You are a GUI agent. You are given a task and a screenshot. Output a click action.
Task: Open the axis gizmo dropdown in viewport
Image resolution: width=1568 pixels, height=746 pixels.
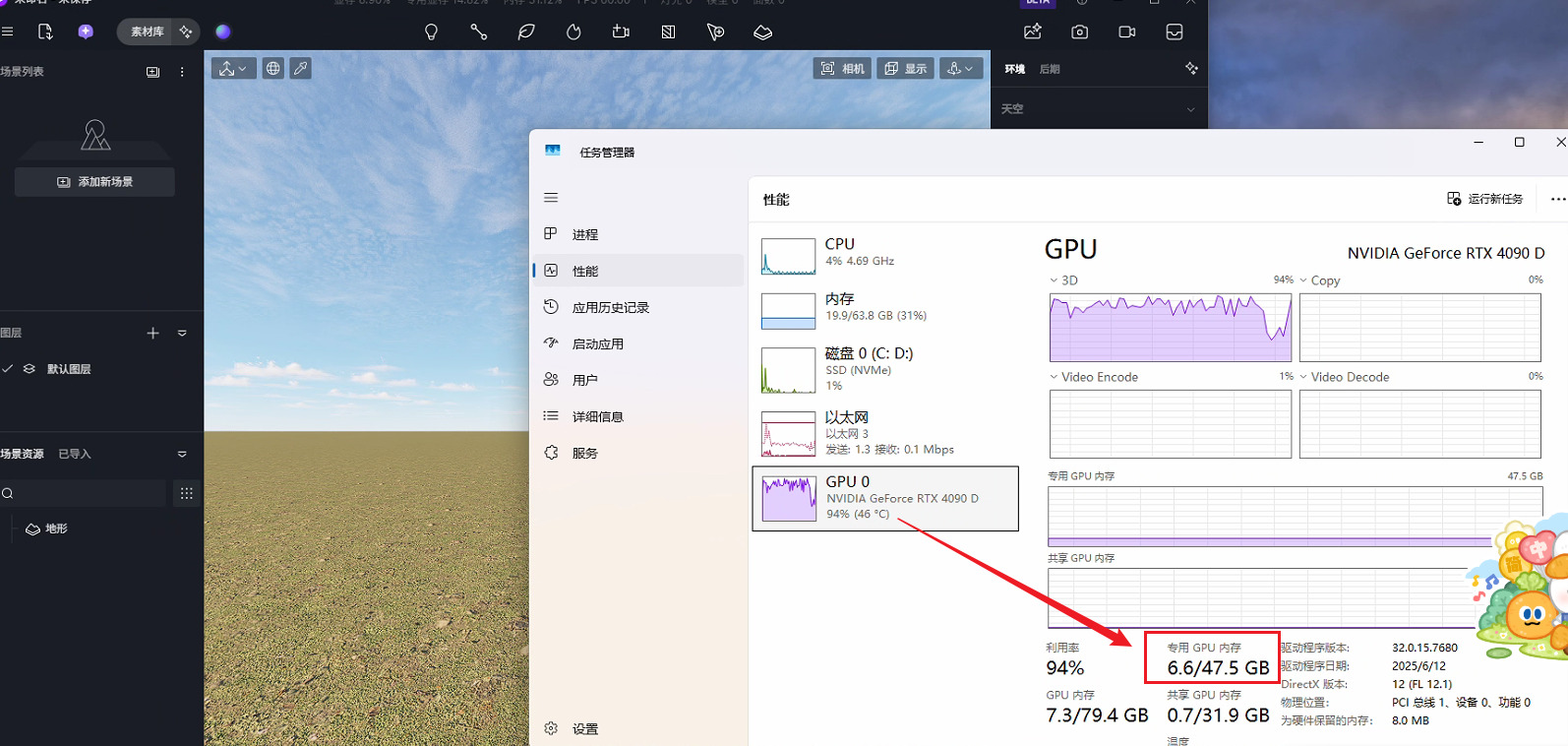pos(233,68)
